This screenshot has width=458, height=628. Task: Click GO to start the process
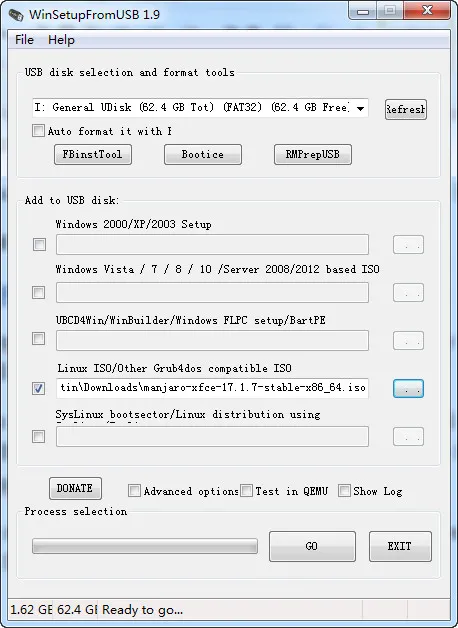pos(312,546)
